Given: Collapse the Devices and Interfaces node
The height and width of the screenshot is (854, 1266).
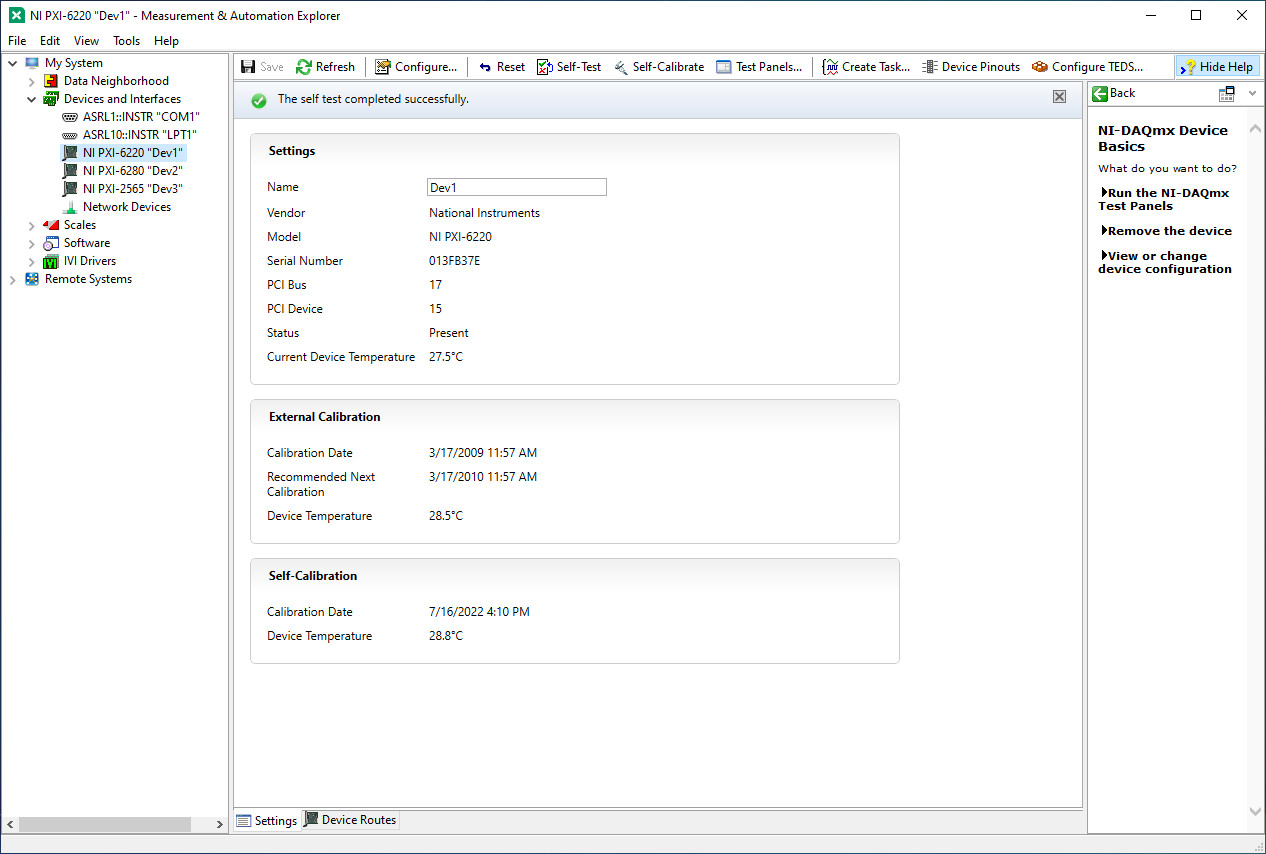Looking at the screenshot, I should click(32, 99).
